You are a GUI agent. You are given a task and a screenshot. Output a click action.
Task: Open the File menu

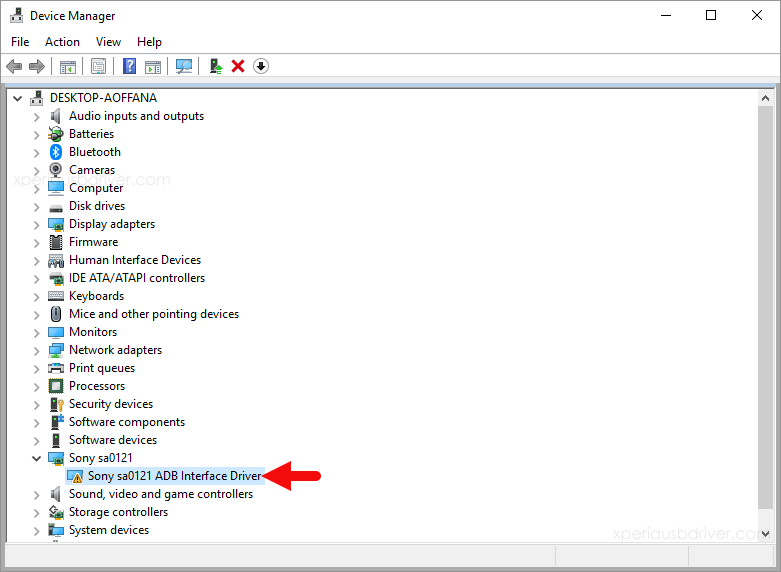pos(20,42)
